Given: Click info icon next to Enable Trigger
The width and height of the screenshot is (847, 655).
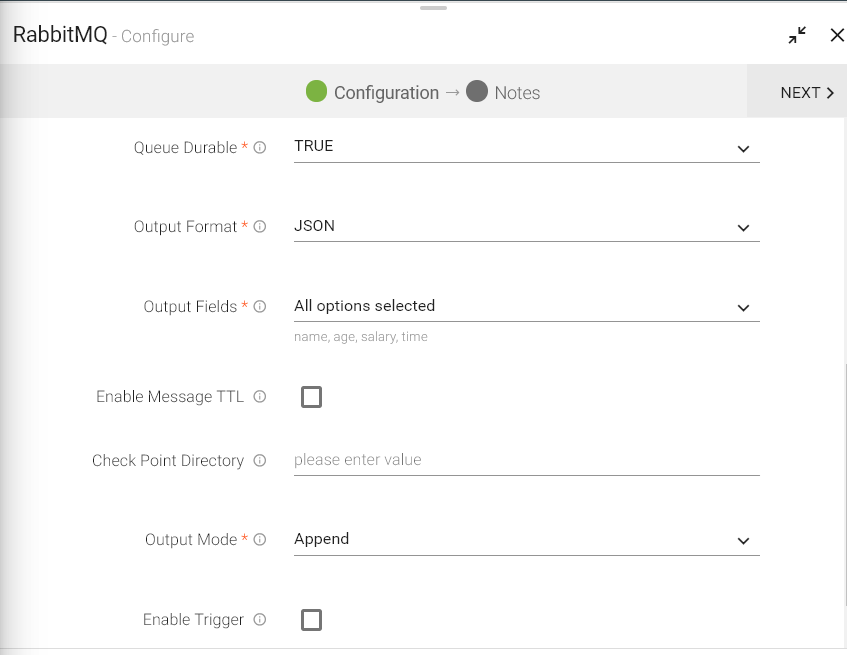Looking at the screenshot, I should tap(260, 620).
